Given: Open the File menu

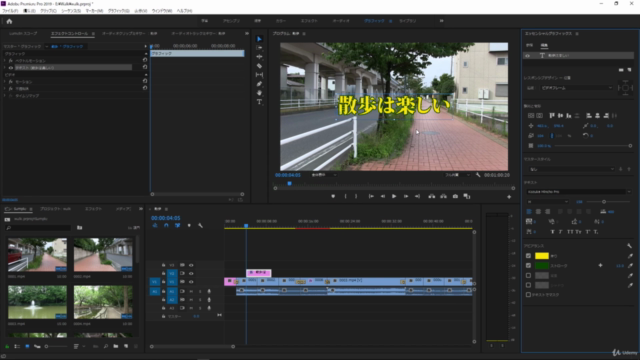Looking at the screenshot, I should [x=10, y=11].
